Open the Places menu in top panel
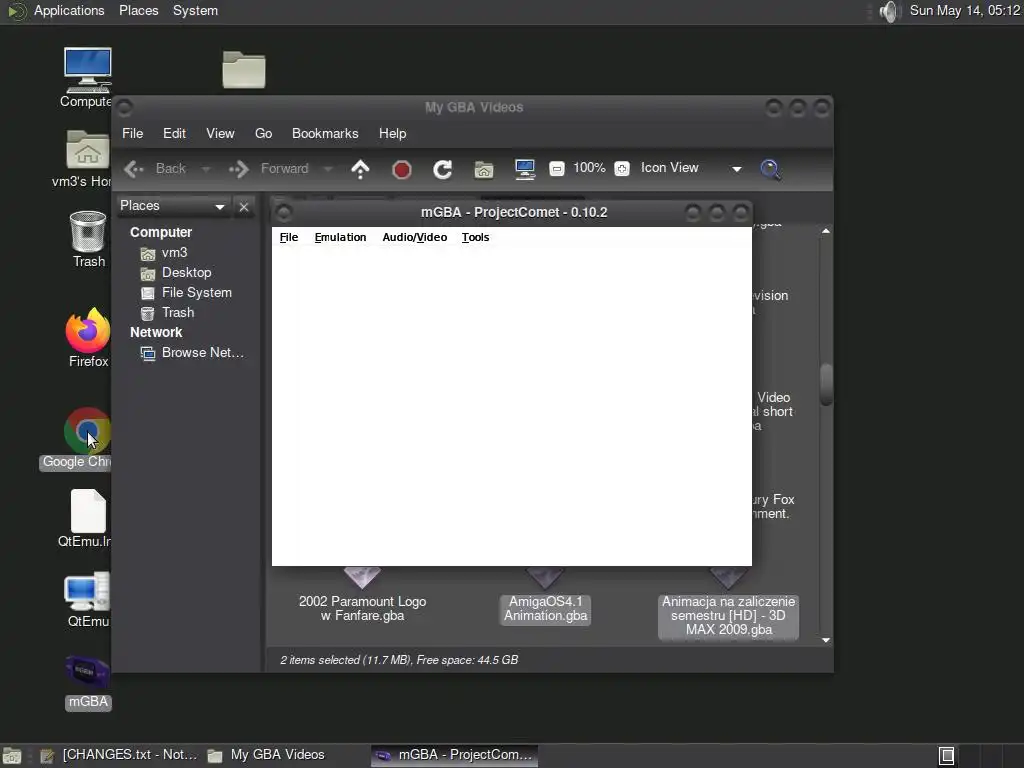 (138, 10)
